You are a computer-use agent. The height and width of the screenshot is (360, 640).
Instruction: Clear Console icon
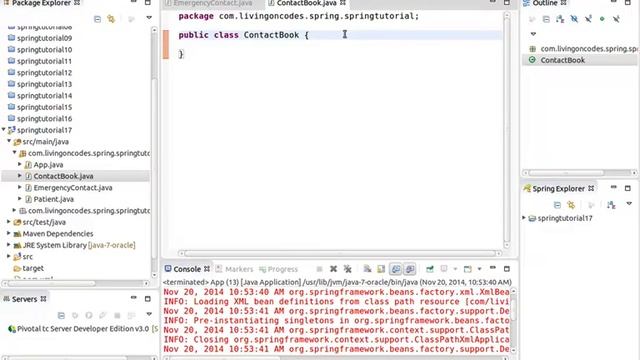coord(367,269)
